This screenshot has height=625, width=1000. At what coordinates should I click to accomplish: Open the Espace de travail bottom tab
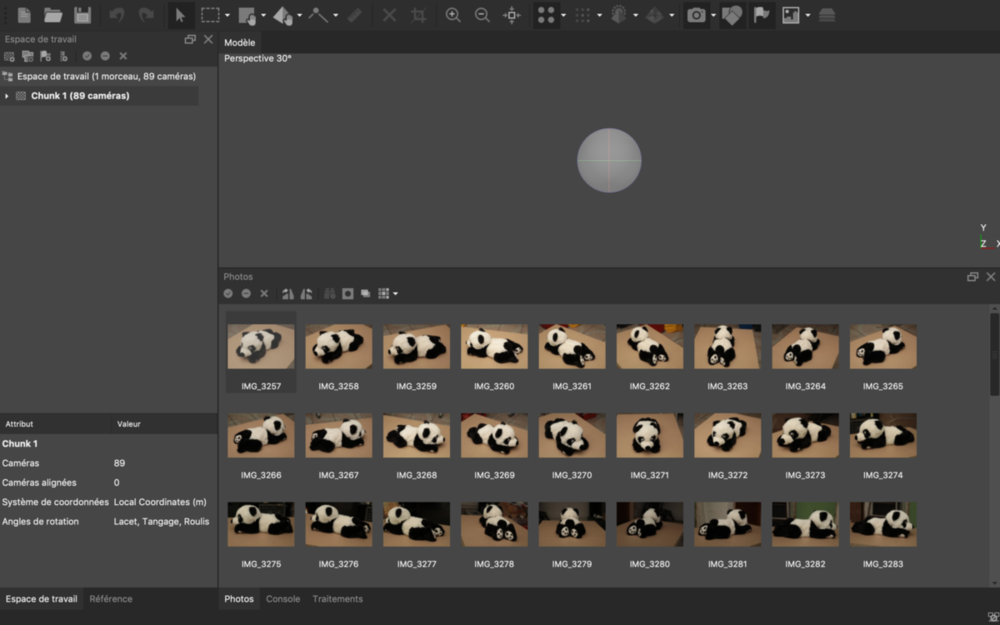point(41,599)
